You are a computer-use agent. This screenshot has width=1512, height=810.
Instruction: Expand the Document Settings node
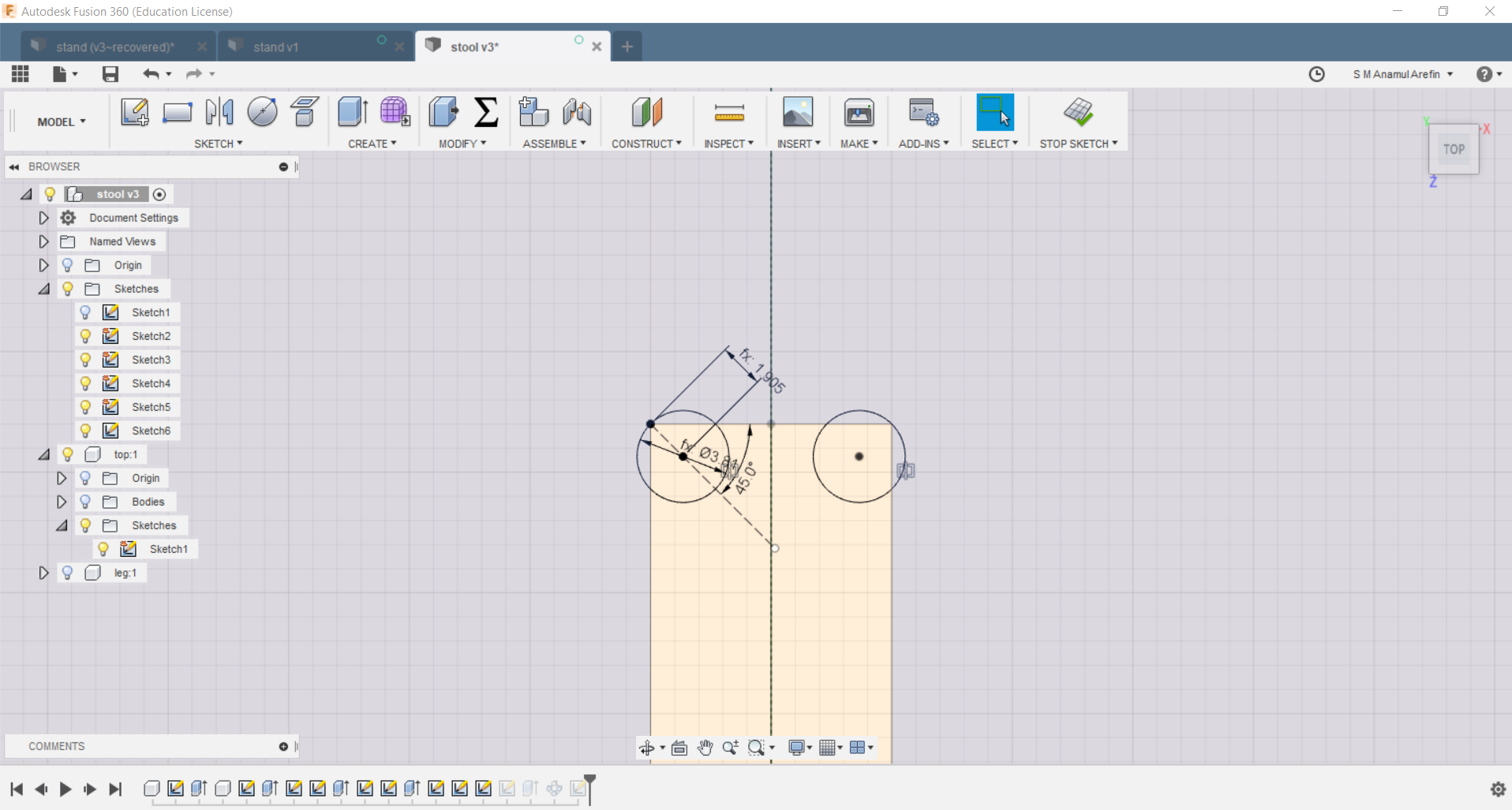44,218
